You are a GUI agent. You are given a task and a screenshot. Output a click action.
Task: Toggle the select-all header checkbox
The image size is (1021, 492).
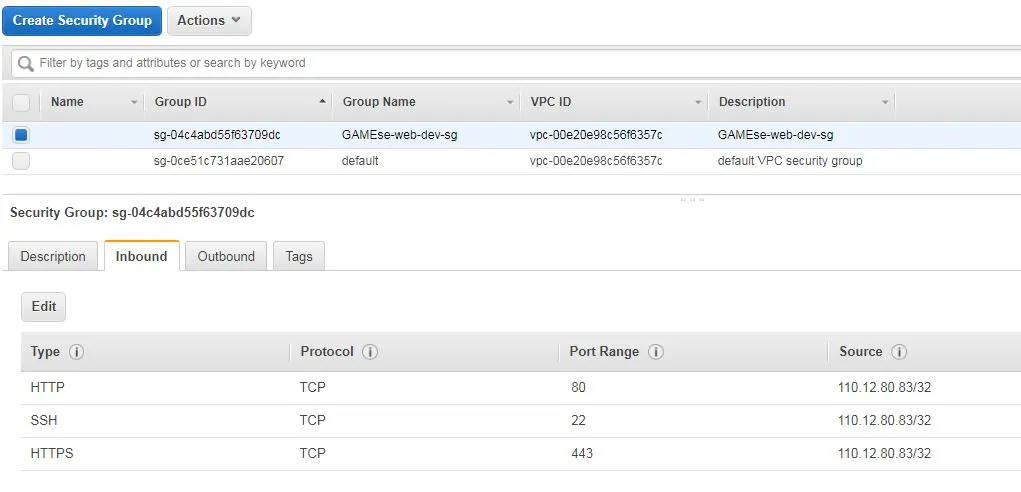pos(21,102)
